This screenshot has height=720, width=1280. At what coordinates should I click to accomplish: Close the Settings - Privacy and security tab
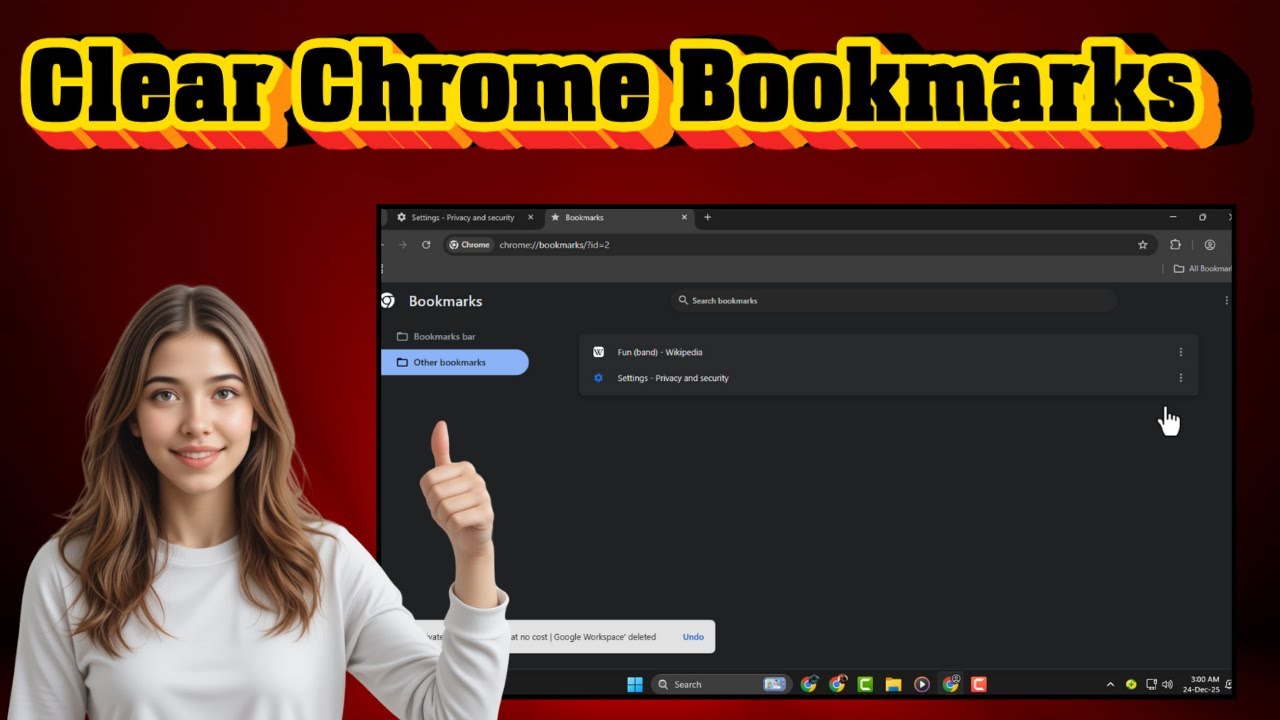(x=530, y=217)
